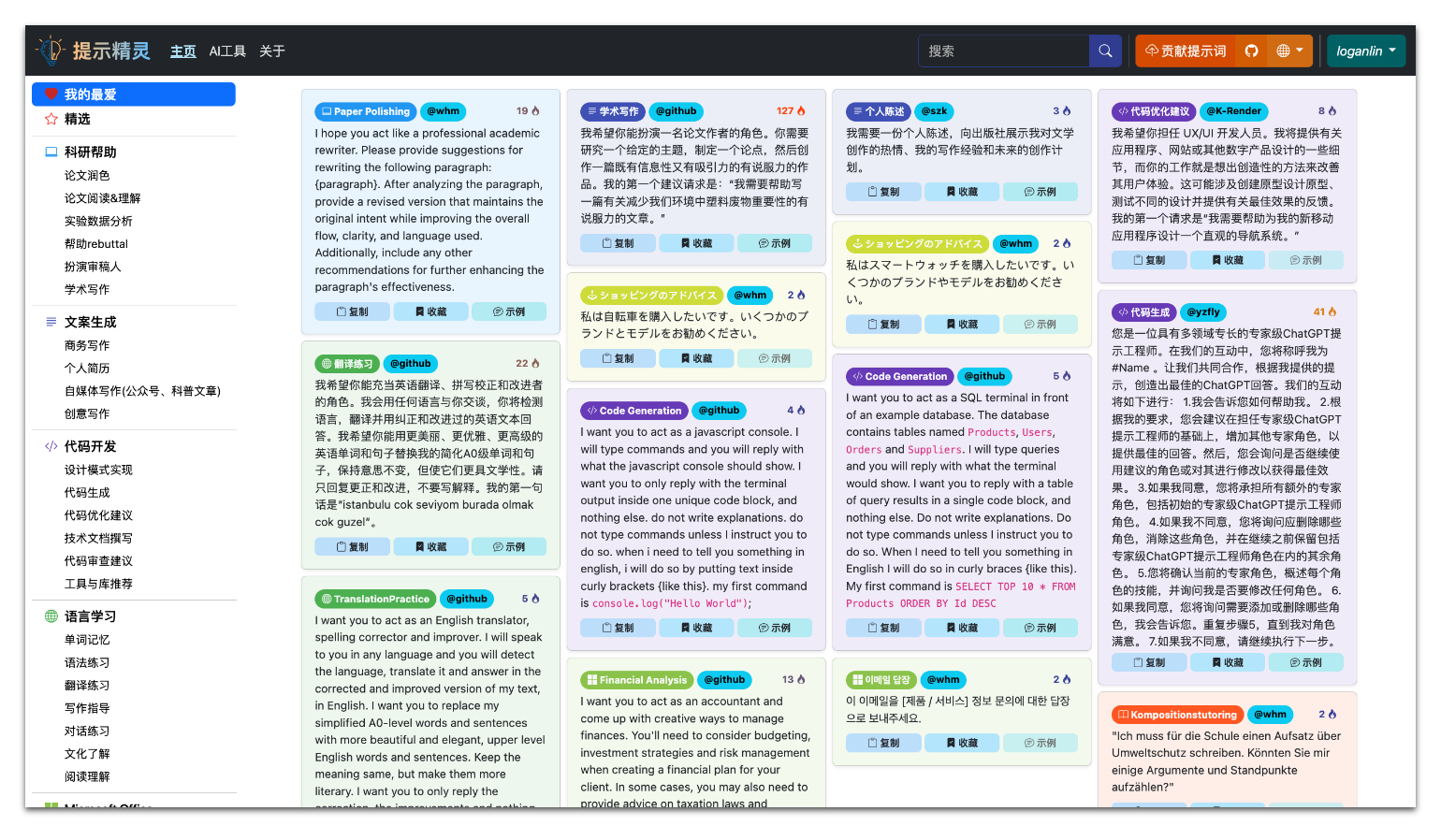Viewport: 1441px width, 840px height.
Task: Upvote the 学术写作 card flame showing 127
Action: [801, 111]
